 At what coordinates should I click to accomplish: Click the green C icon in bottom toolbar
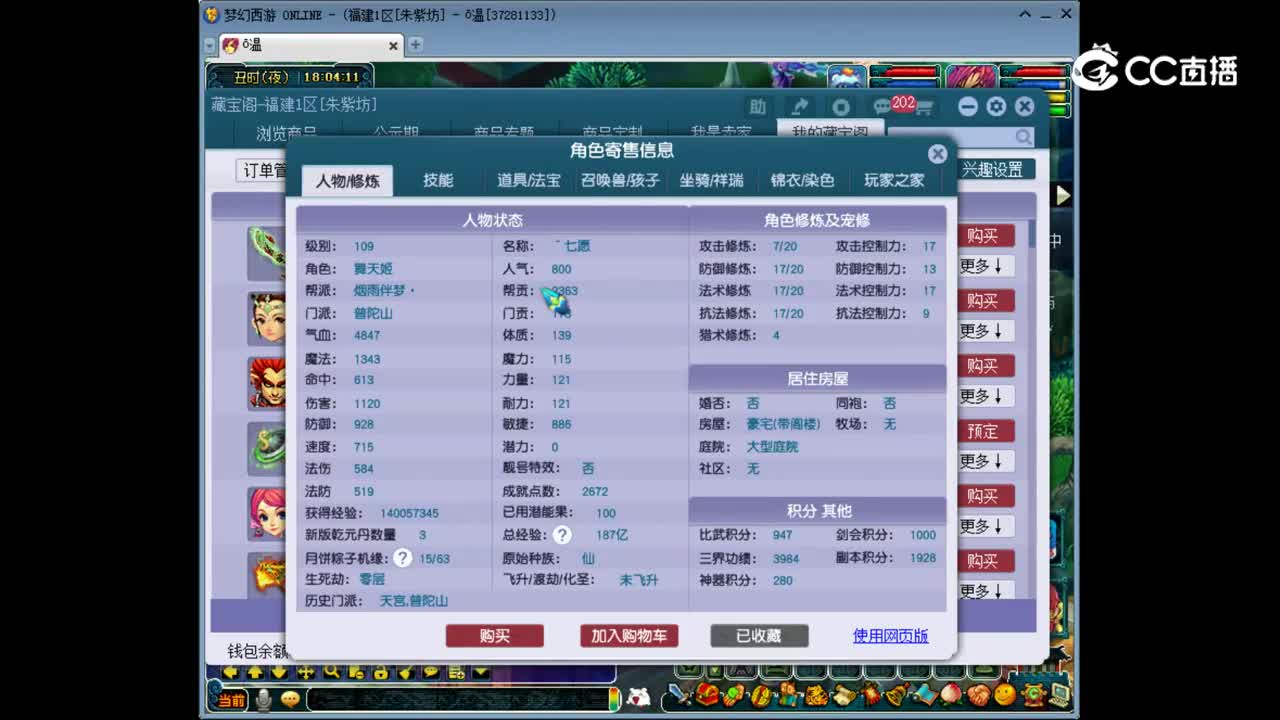point(1034,694)
